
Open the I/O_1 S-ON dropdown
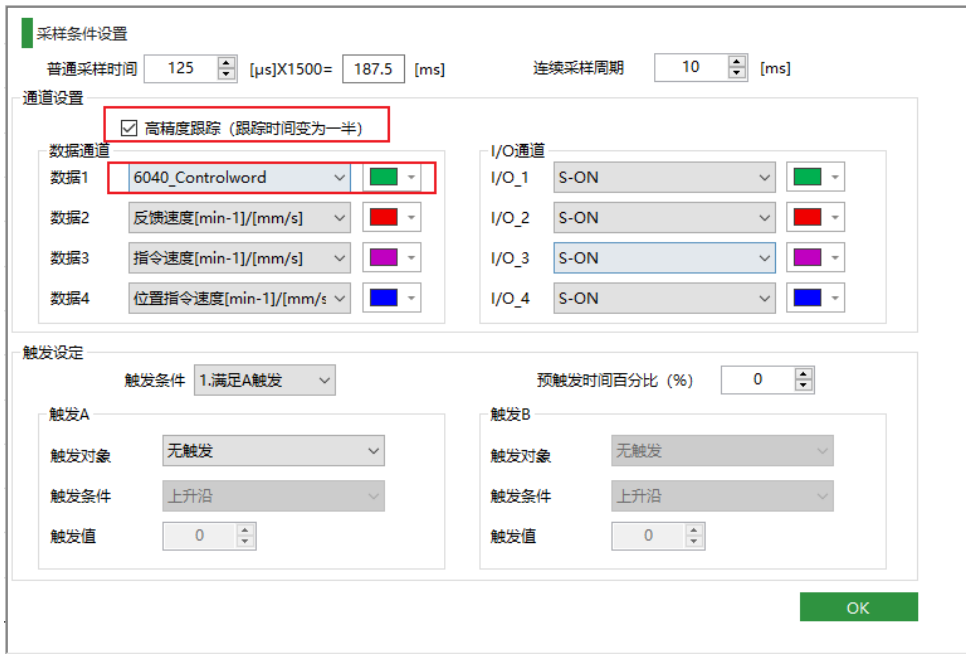click(x=664, y=178)
